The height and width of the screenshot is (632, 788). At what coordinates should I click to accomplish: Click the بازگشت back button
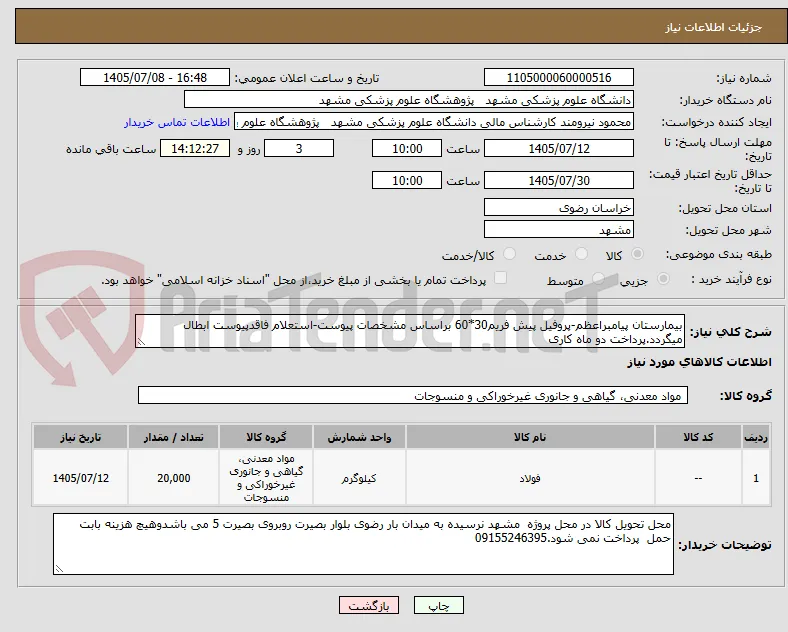[x=369, y=605]
